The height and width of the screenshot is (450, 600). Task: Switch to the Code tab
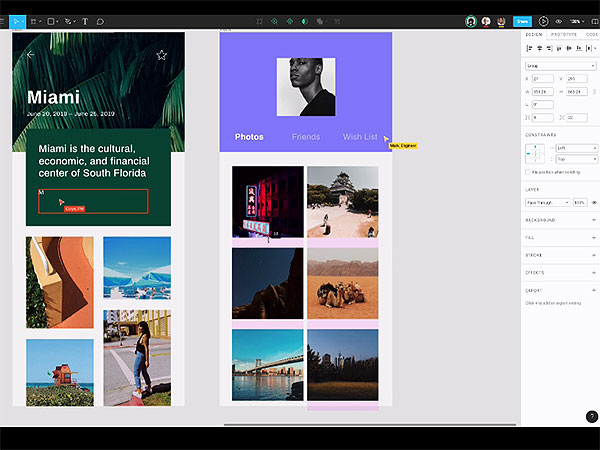click(x=592, y=34)
